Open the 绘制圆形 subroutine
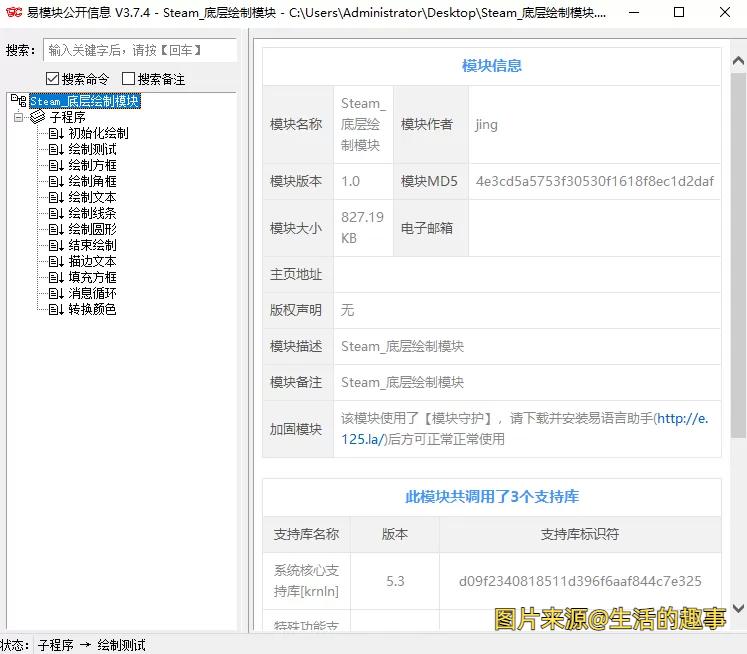747x654 pixels. click(92, 229)
